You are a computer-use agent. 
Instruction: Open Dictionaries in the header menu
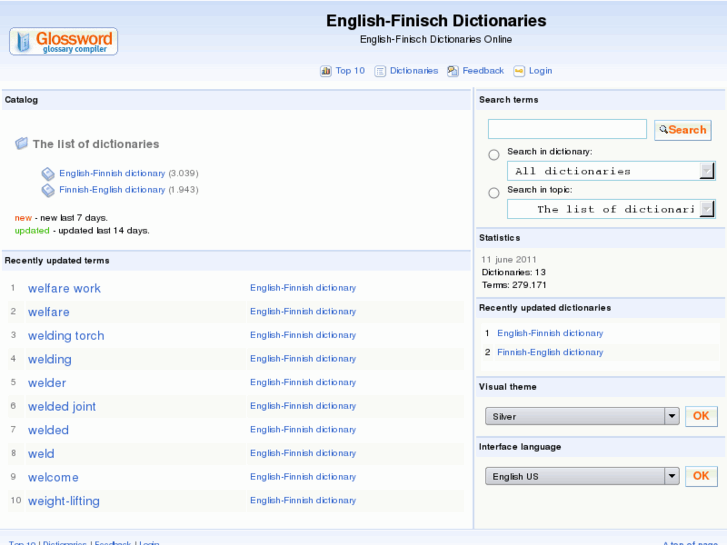pos(414,71)
